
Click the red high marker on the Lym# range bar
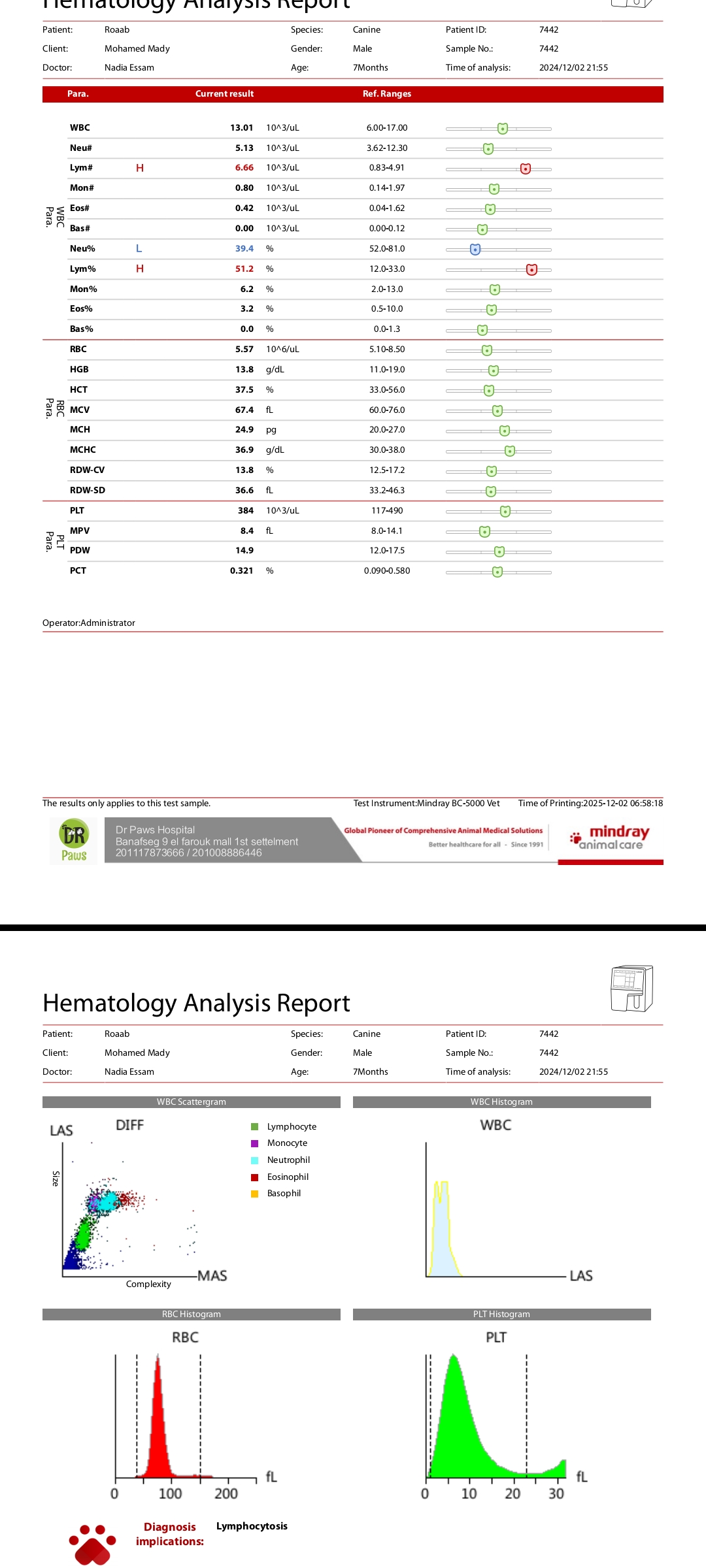526,169
